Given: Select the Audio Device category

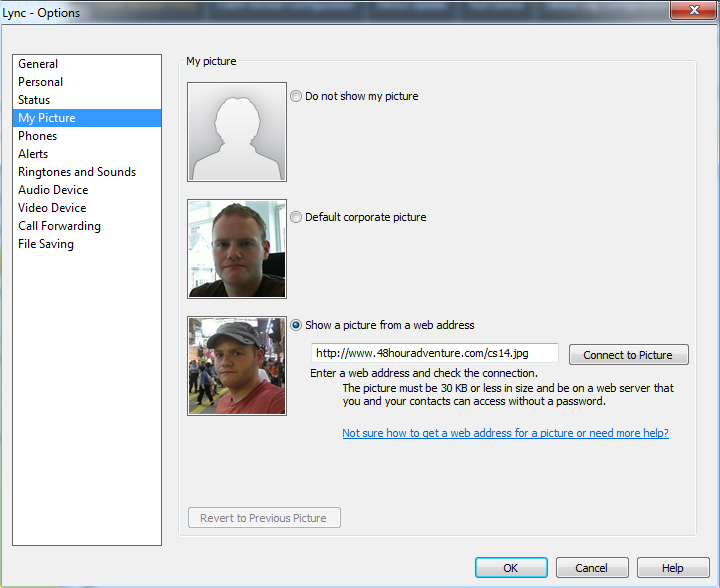Looking at the screenshot, I should click(x=87, y=190).
